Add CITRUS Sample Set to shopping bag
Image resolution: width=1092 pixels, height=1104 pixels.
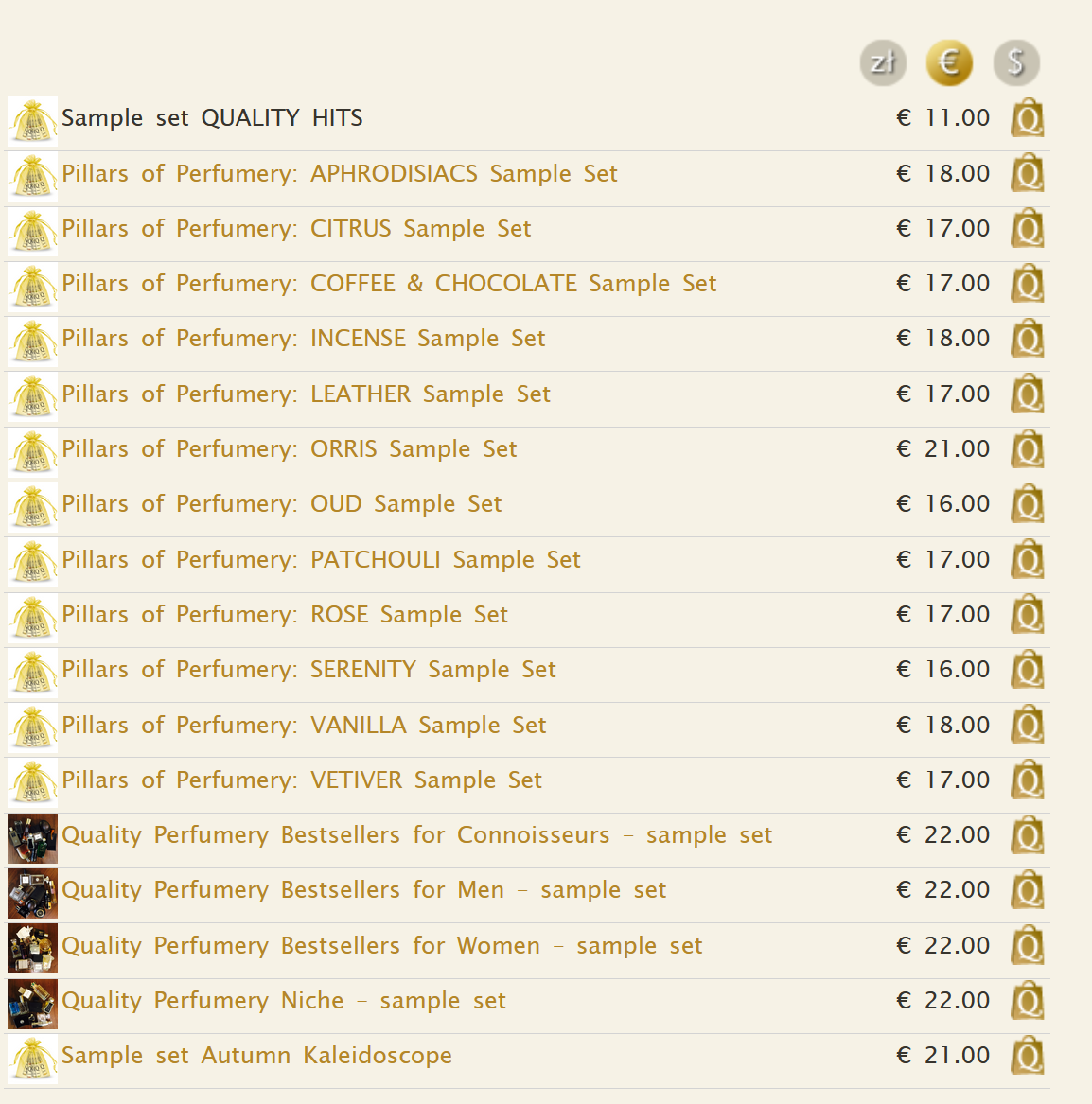(1027, 229)
